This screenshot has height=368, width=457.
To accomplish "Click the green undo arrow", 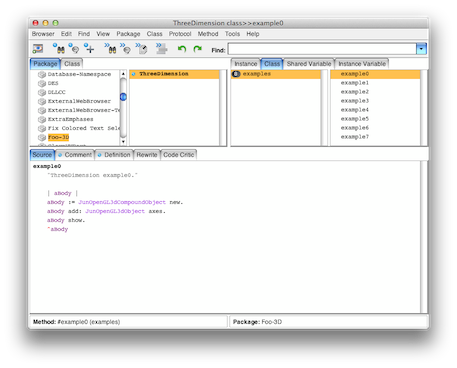I will pos(182,49).
